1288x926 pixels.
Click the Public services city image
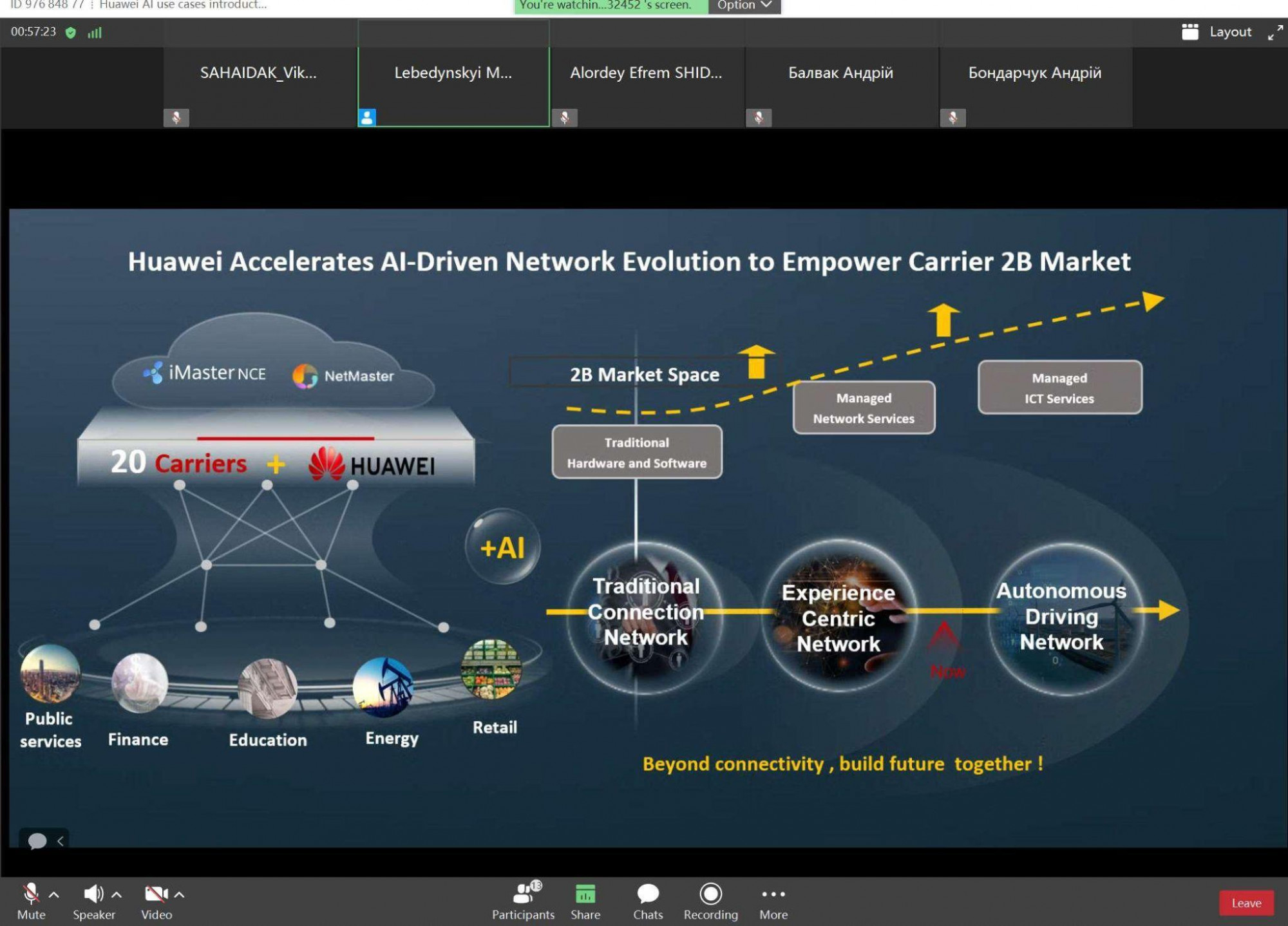50,674
